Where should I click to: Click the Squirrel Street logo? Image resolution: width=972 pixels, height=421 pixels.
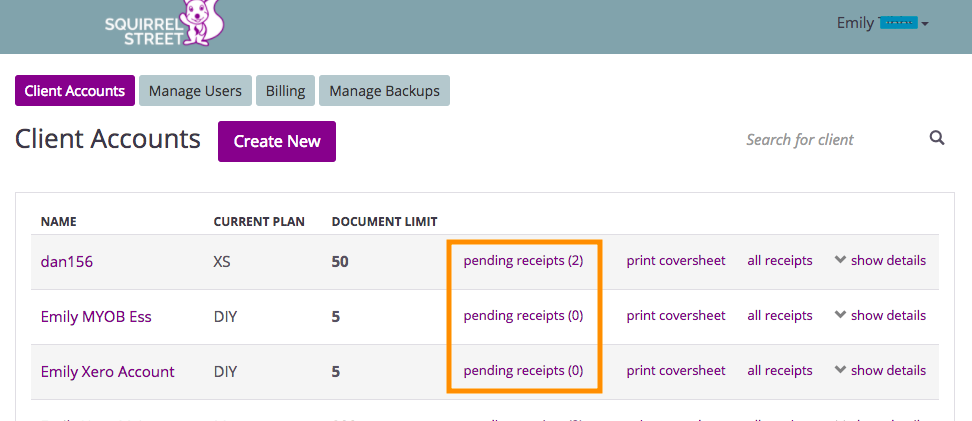click(x=164, y=24)
